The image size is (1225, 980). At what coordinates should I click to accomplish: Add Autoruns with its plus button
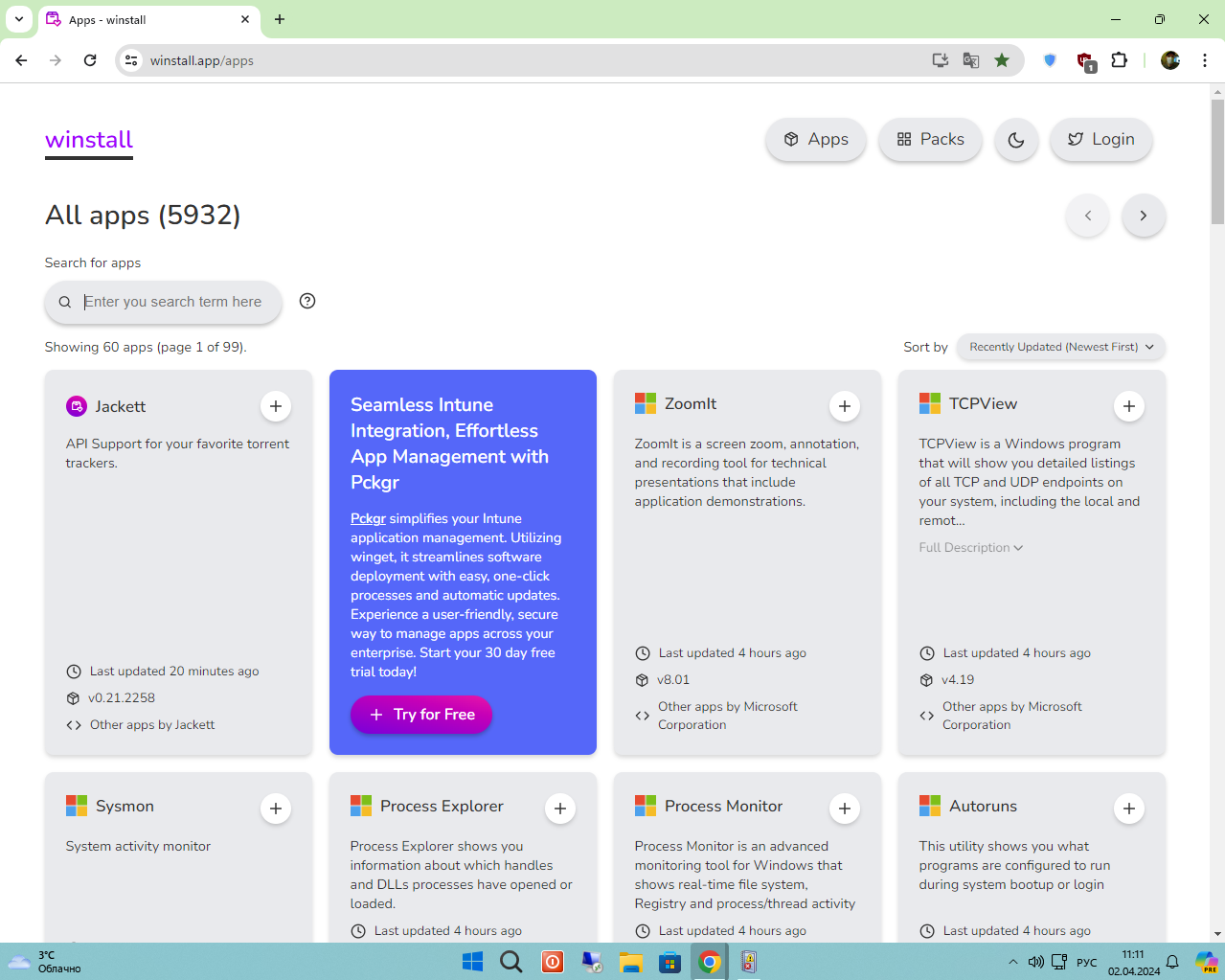coord(1129,809)
